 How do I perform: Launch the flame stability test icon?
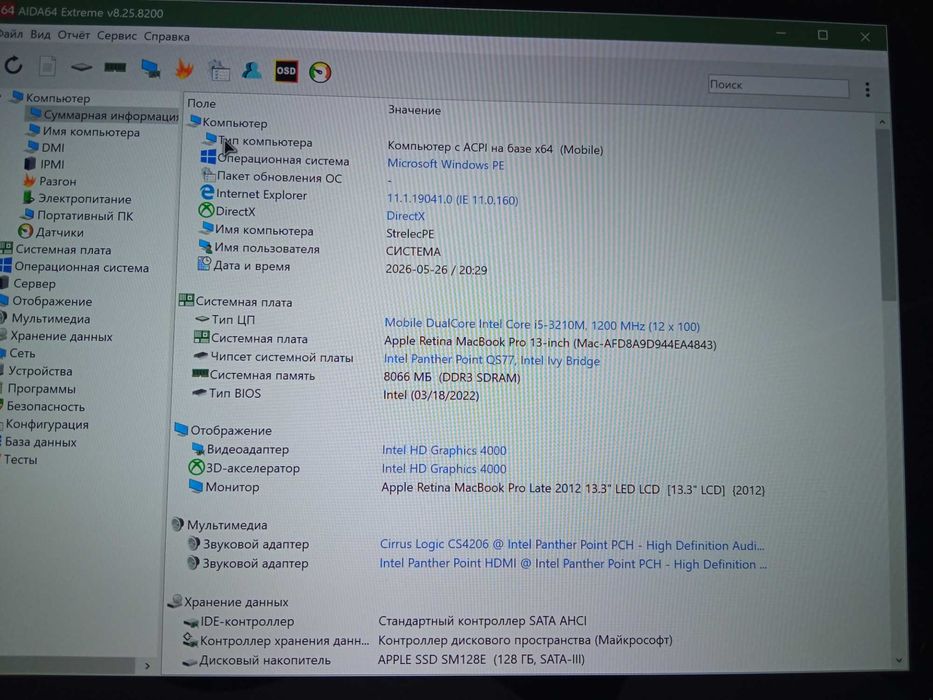pos(184,69)
